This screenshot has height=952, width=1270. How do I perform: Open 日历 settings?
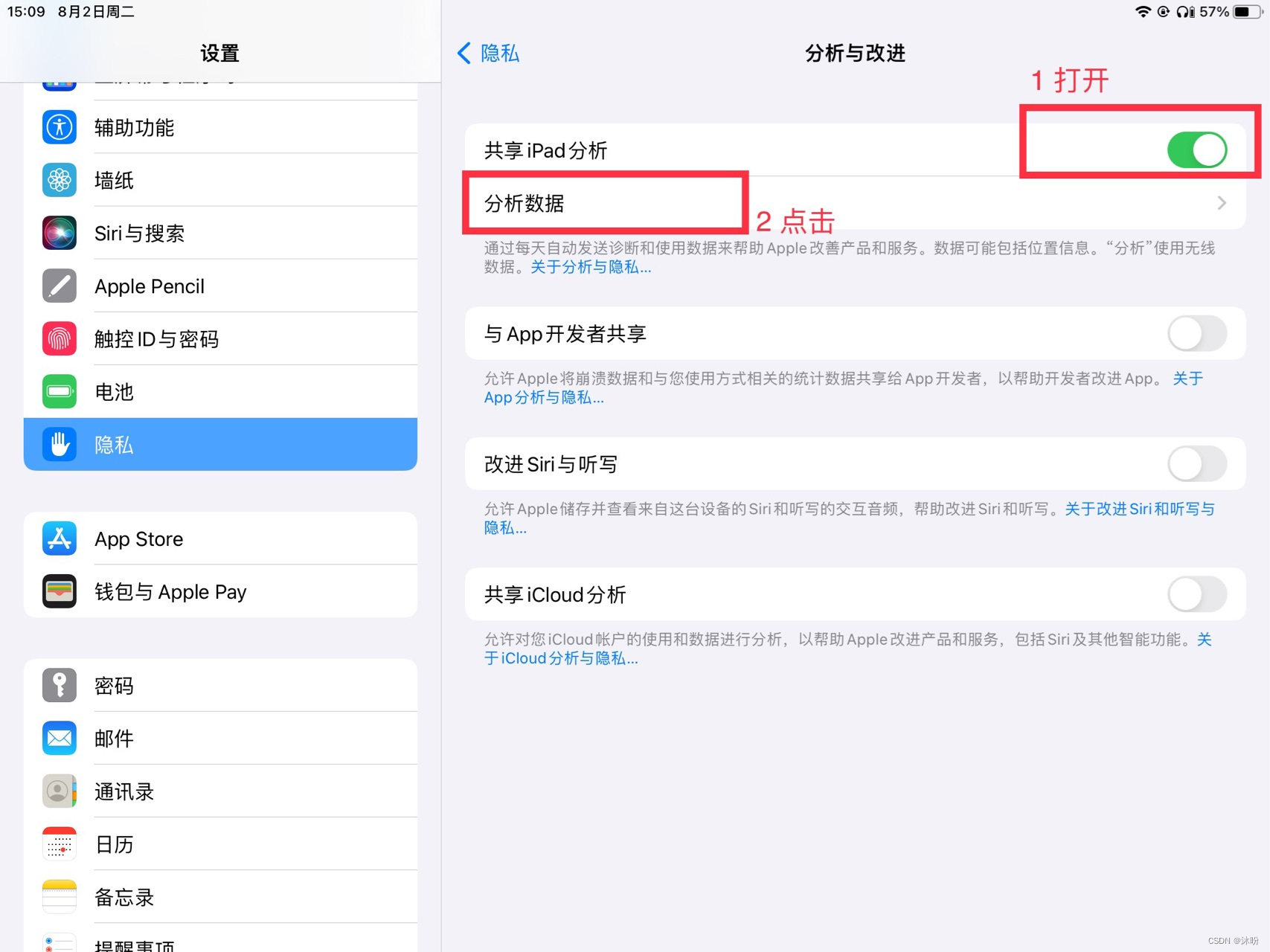click(220, 843)
